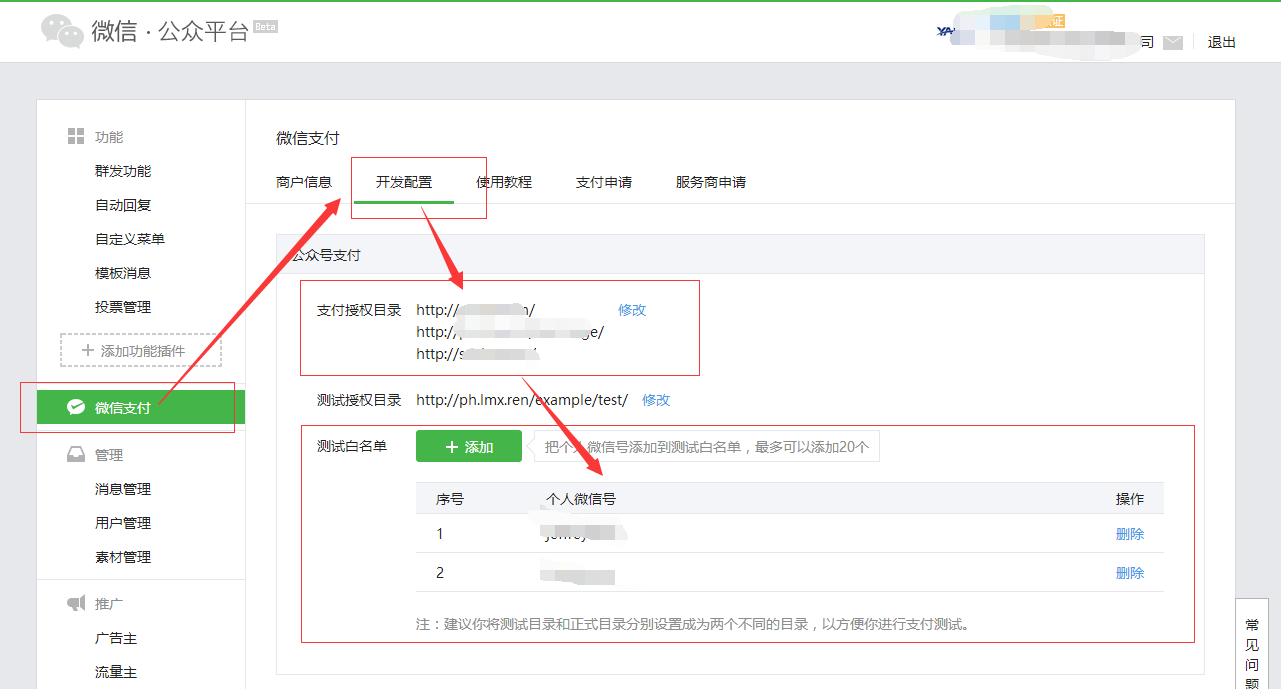Click the 公众号支付 section header
This screenshot has width=1281, height=689.
click(x=740, y=255)
